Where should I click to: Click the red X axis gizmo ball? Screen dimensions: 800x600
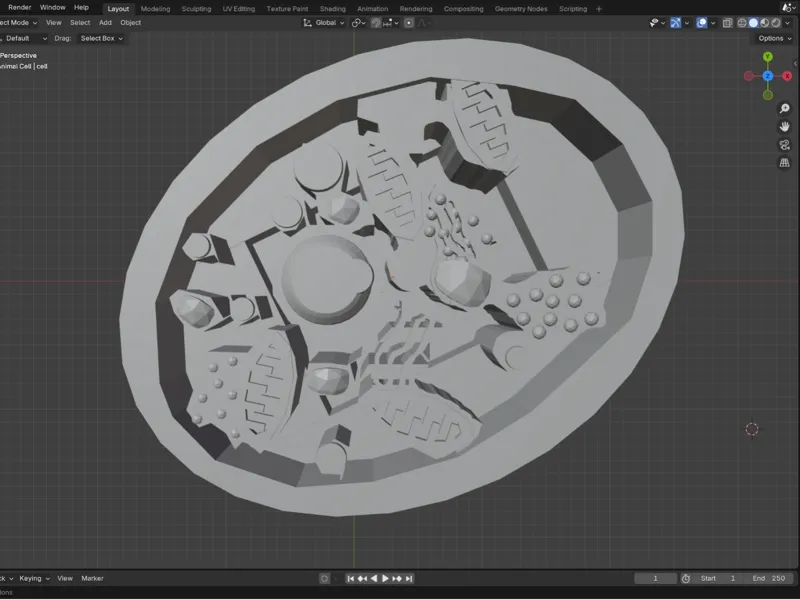787,76
